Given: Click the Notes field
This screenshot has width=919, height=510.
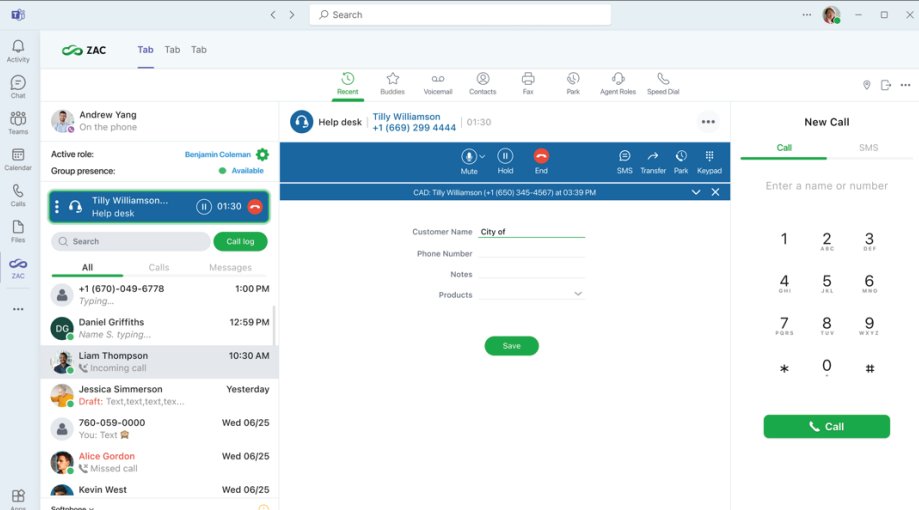Looking at the screenshot, I should pyautogui.click(x=532, y=274).
